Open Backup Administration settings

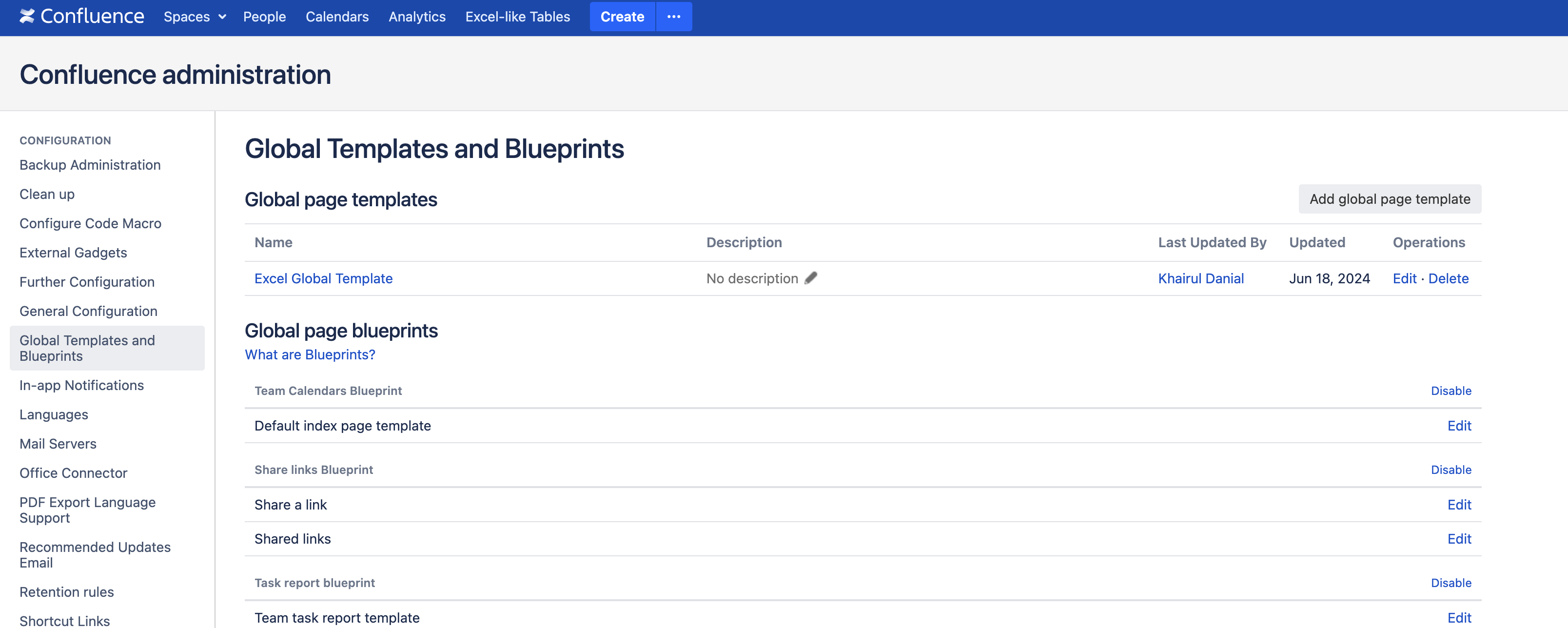pos(90,164)
